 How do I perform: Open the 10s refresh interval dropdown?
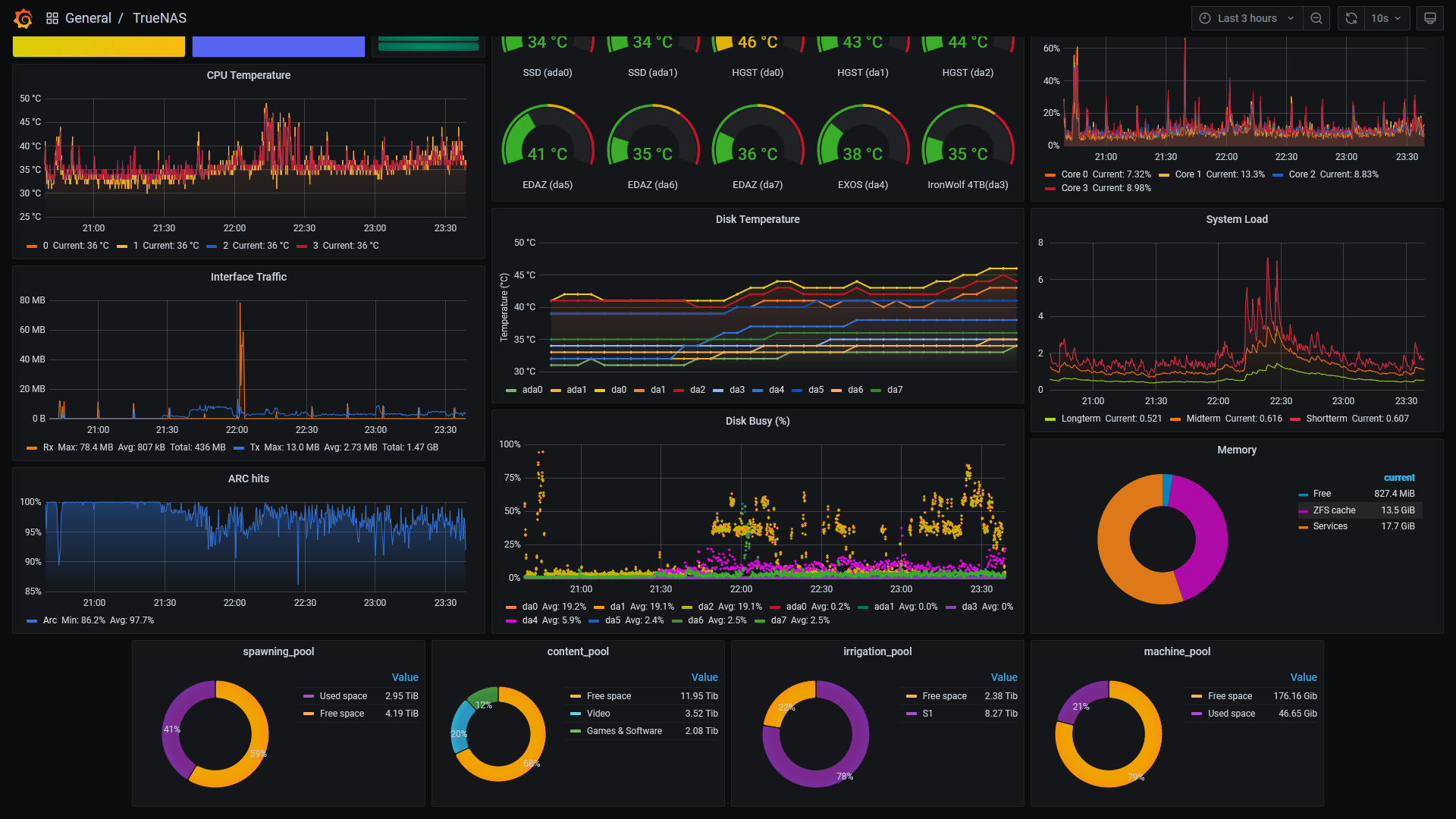(x=1386, y=18)
